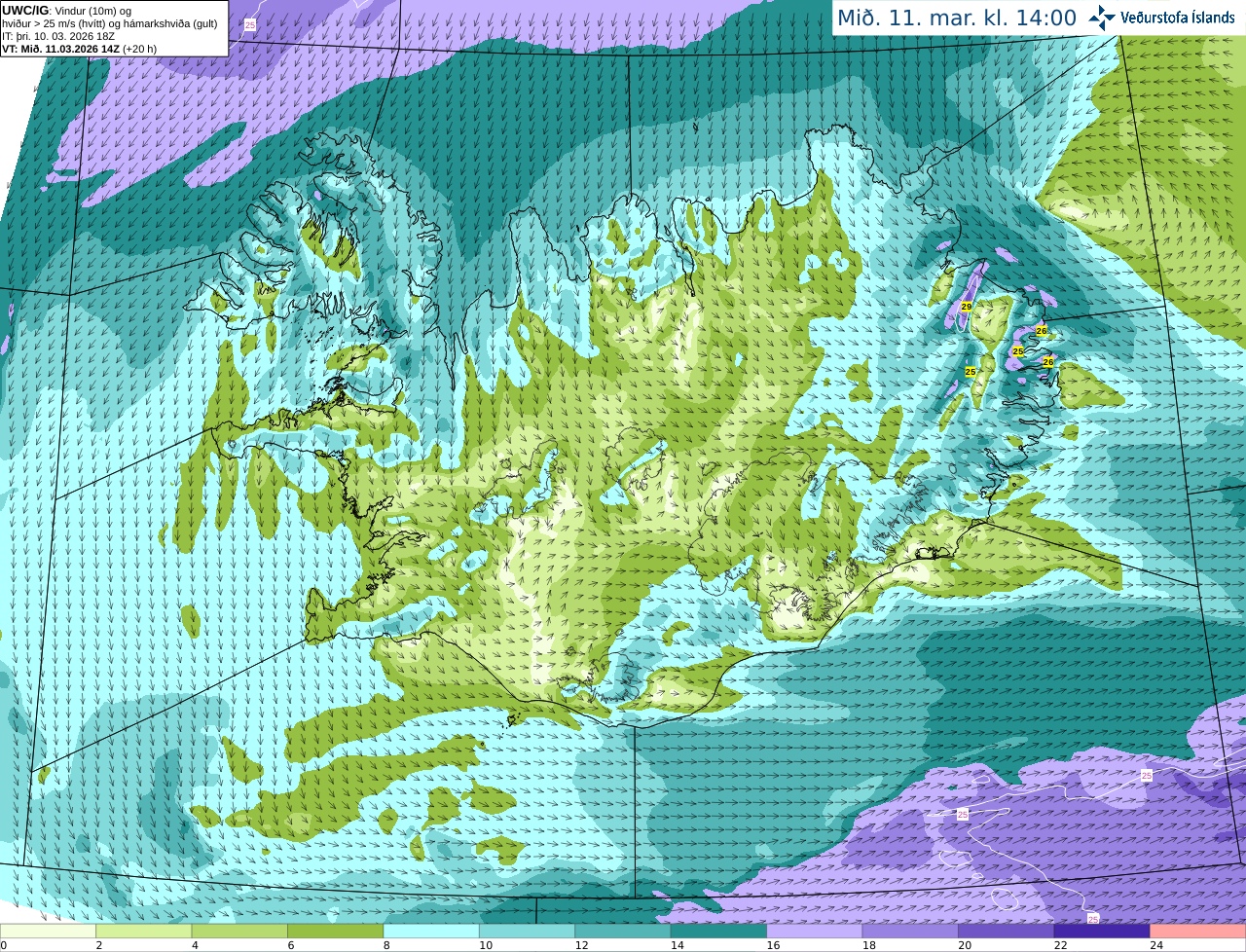Pick the 4–6 m/s light green legend swatch
The height and width of the screenshot is (952, 1246).
pos(239,931)
